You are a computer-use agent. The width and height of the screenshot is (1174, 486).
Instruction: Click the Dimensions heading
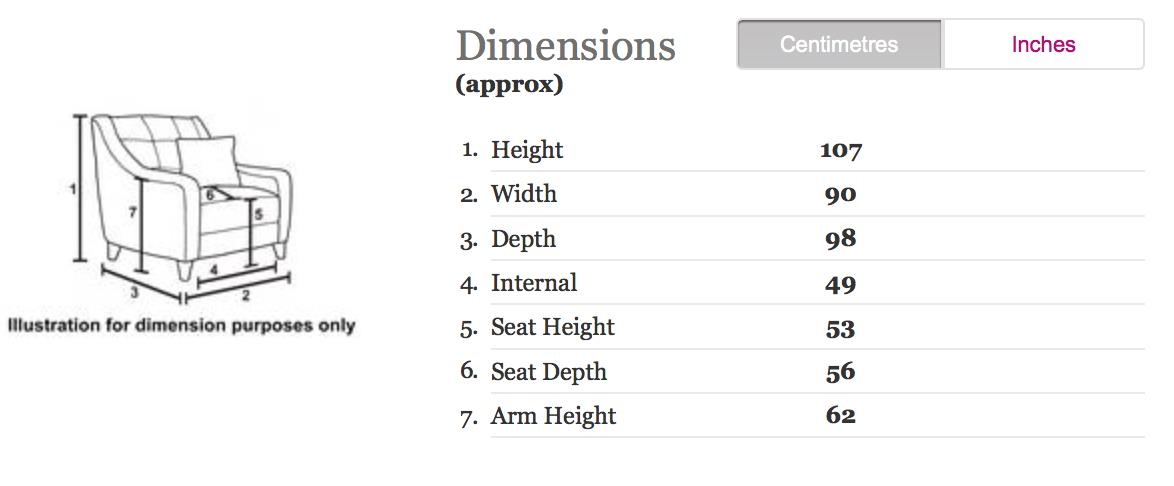click(x=566, y=47)
